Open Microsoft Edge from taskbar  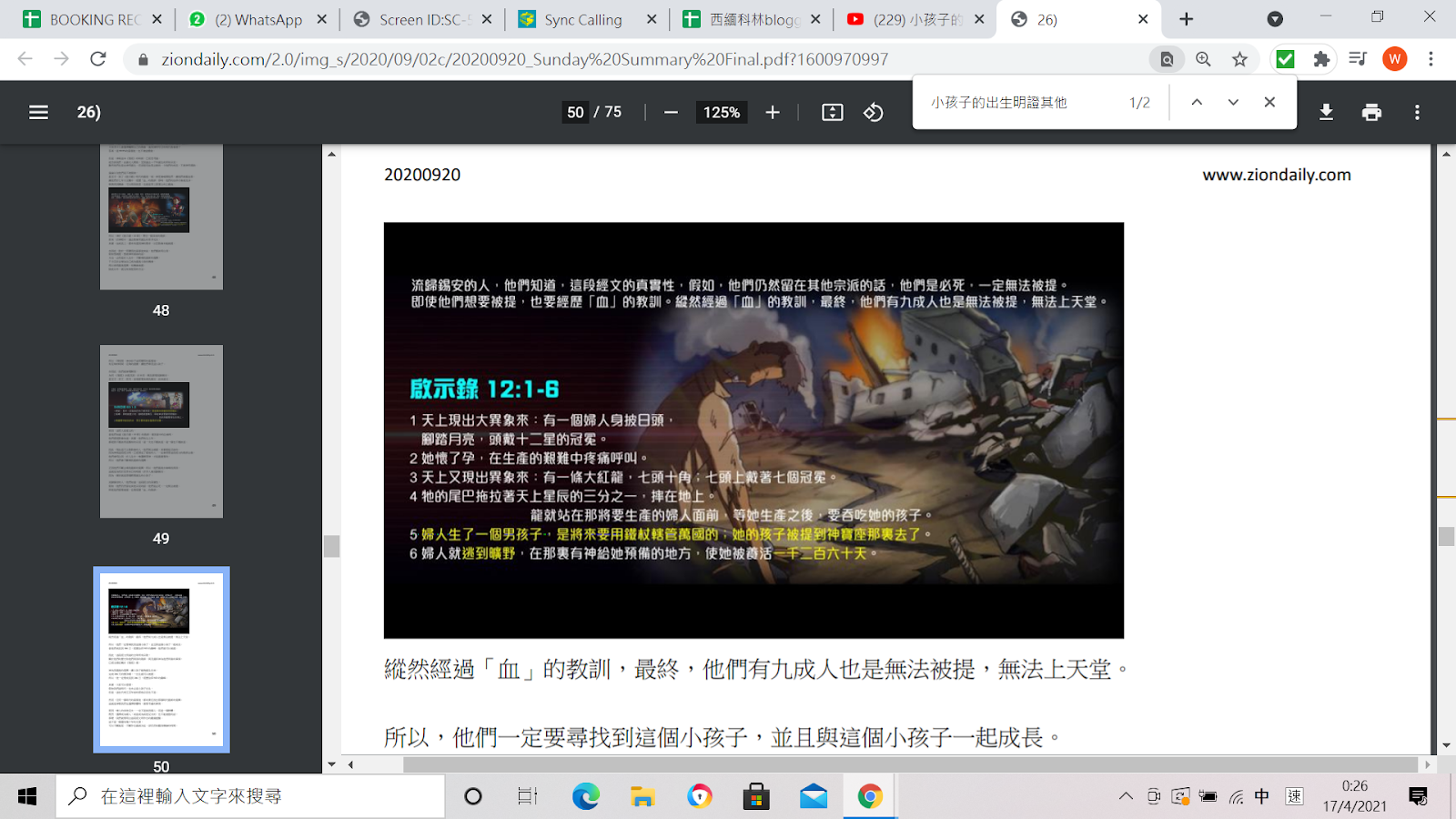[585, 796]
